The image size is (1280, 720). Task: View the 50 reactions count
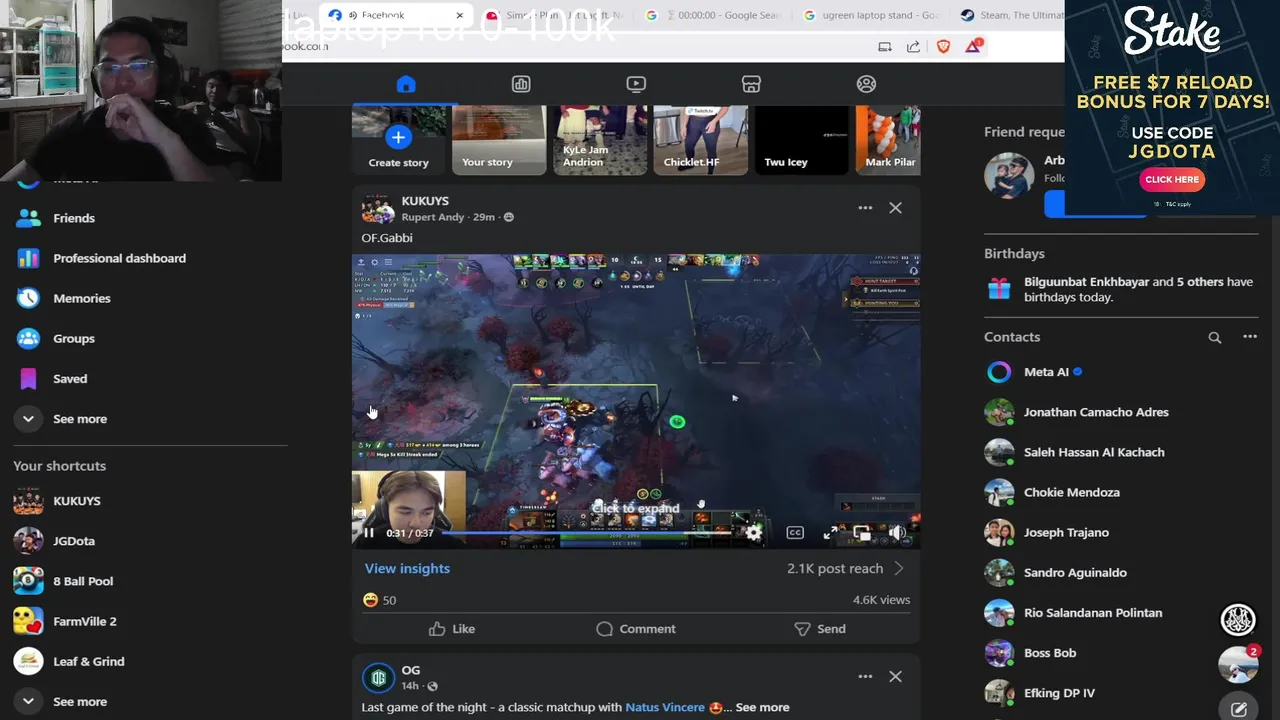389,600
